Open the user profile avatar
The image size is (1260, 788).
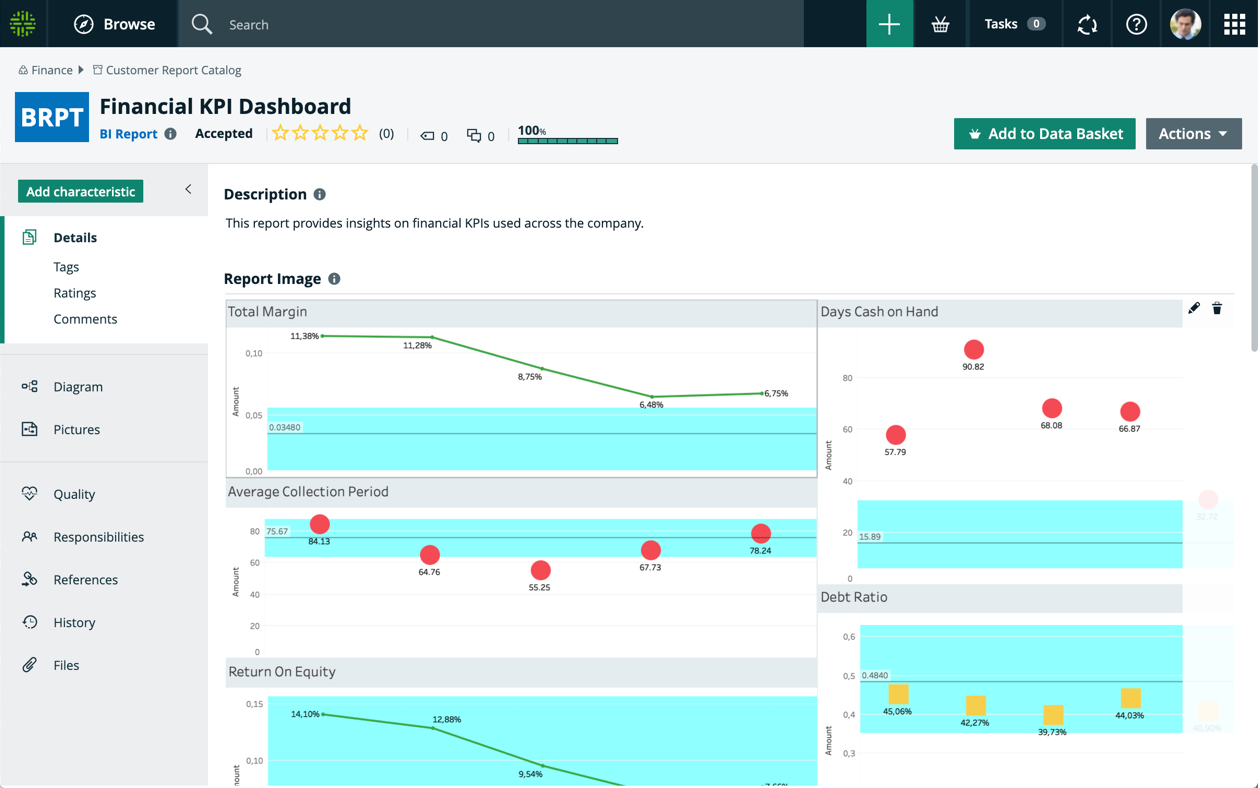[1186, 24]
